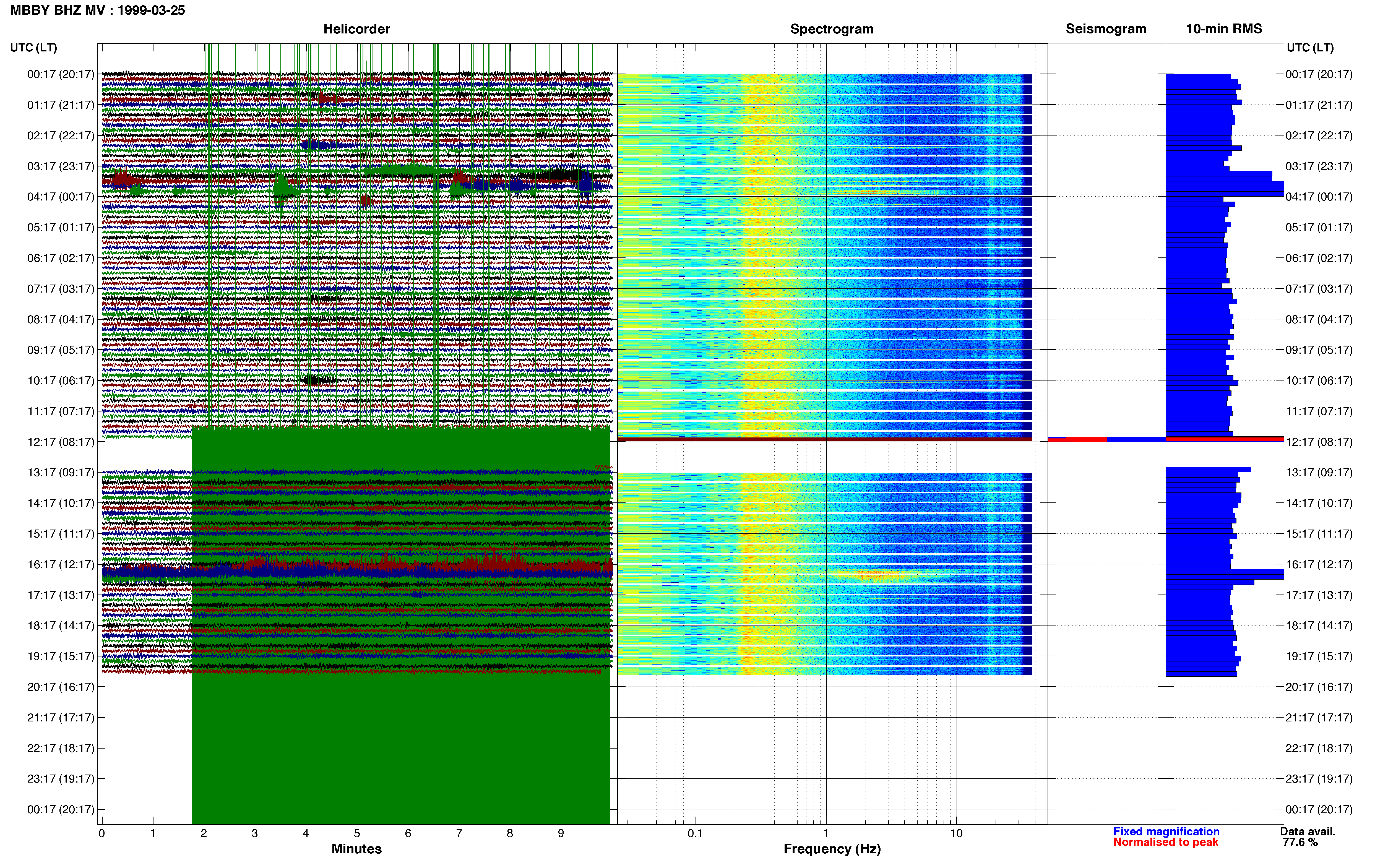Click the left UTC (LT) axis label
Image resolution: width=1388 pixels, height=868 pixels.
click(x=33, y=48)
